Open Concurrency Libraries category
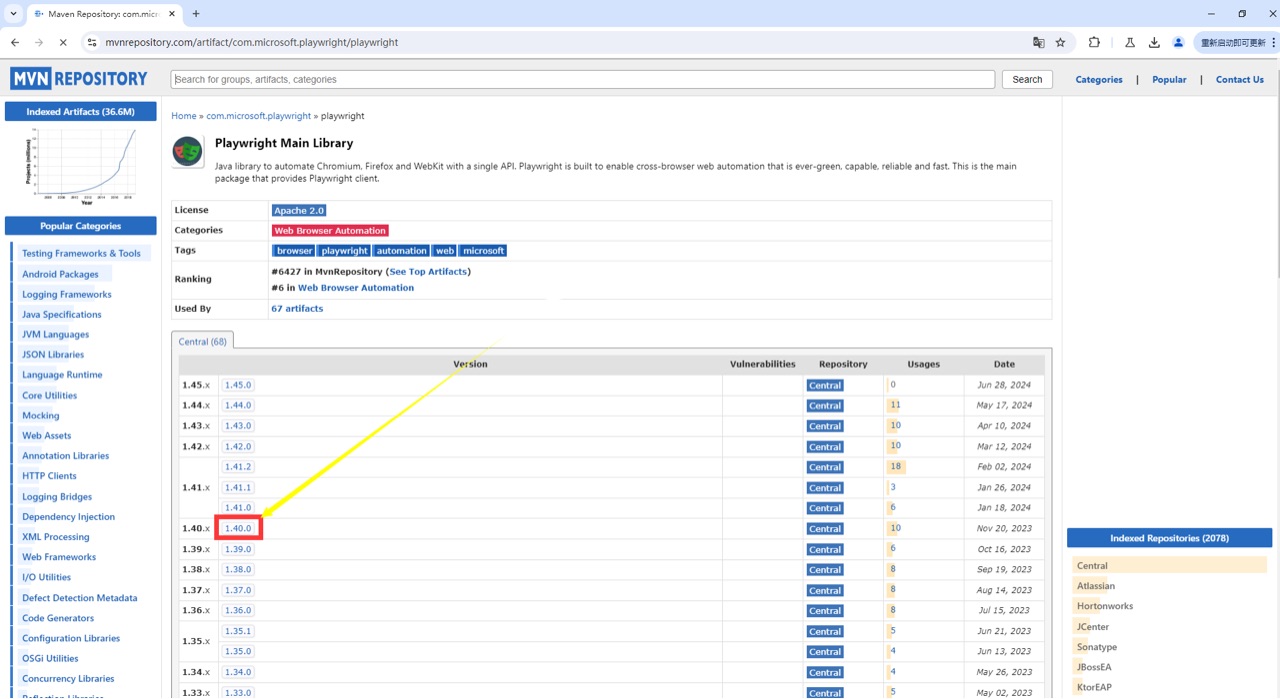1280x699 pixels. pyautogui.click(x=68, y=679)
